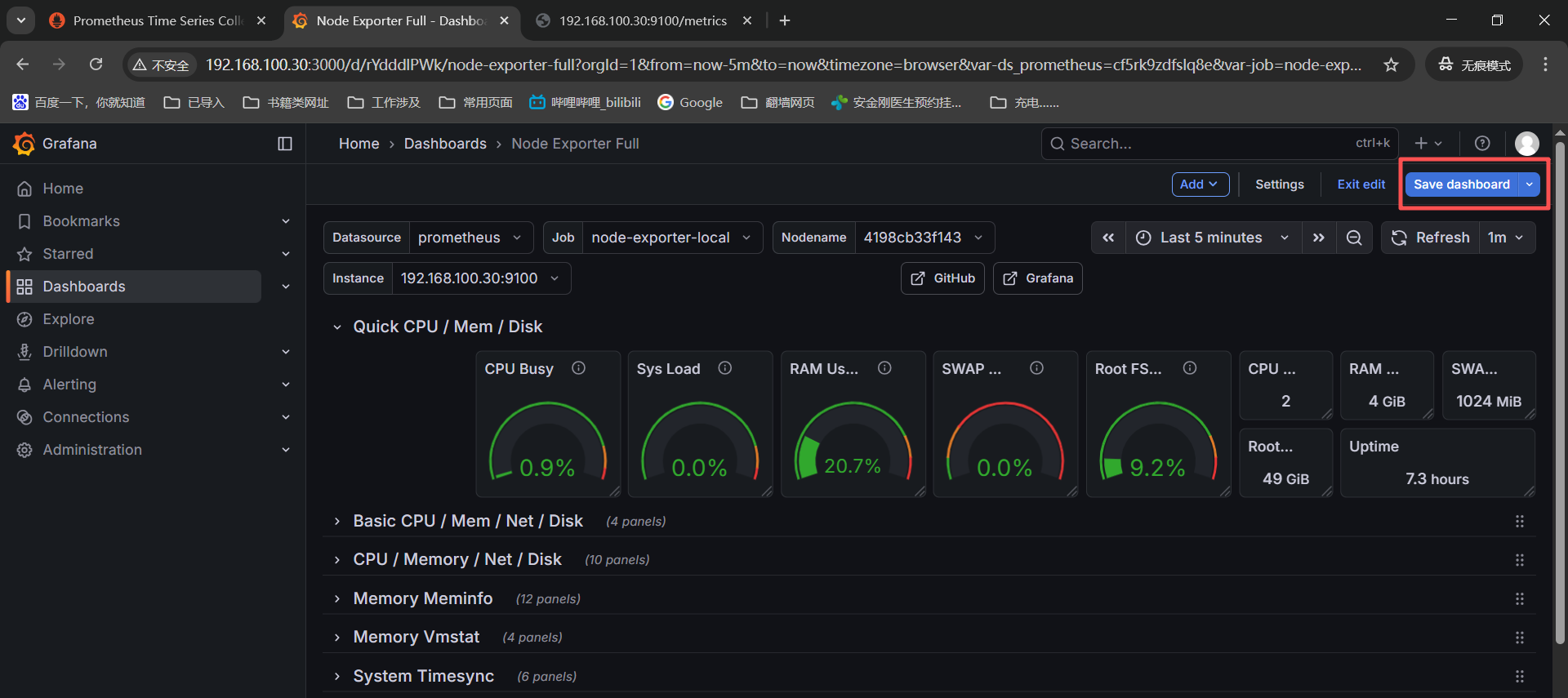This screenshot has width=1568, height=698.
Task: Open the Add dropdown button
Action: coord(1200,185)
